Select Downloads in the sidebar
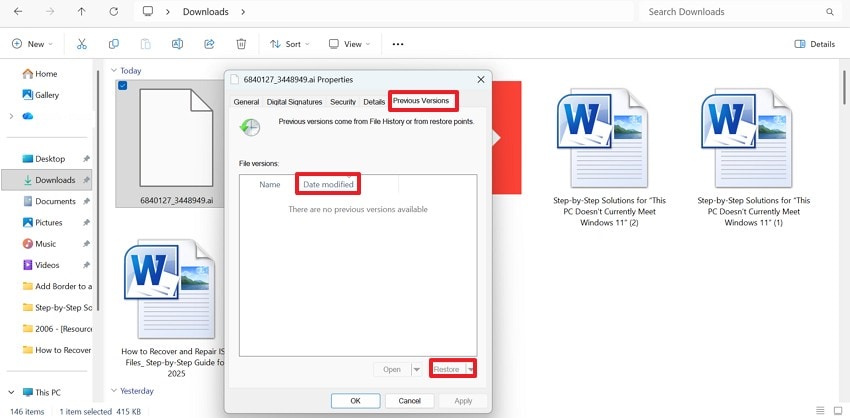 coord(47,180)
